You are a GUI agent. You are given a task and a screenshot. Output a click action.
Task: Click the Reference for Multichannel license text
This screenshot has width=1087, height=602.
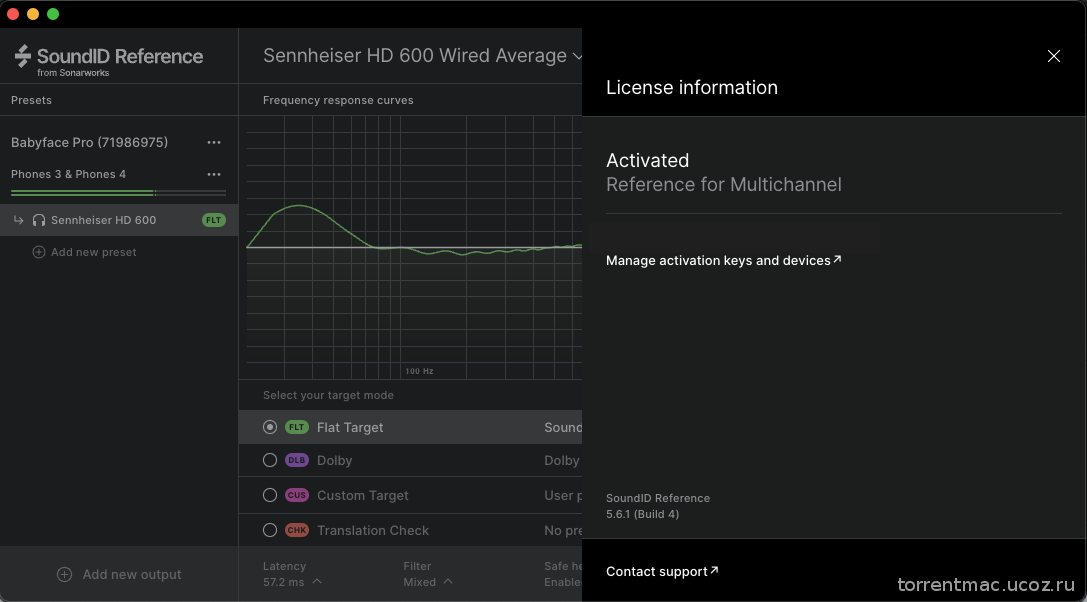(724, 184)
